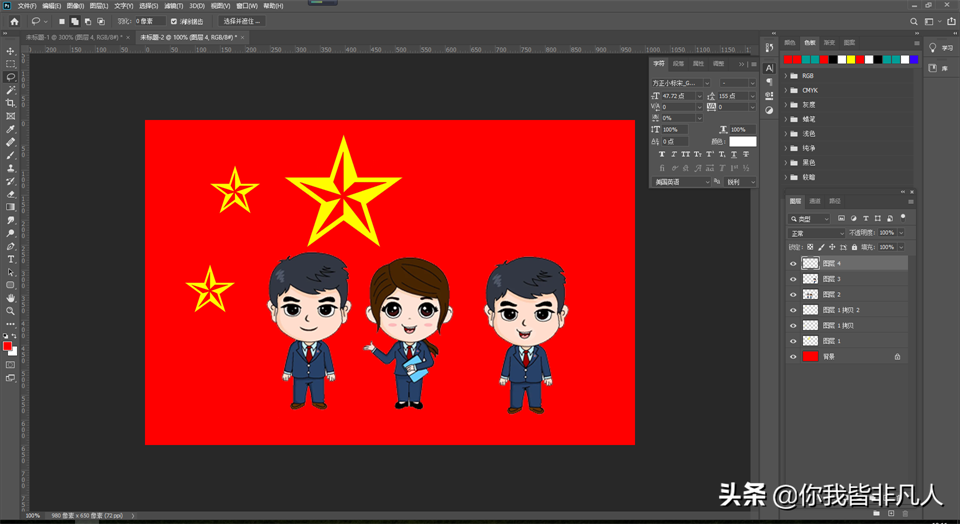The height and width of the screenshot is (524, 960).
Task: Select the Move tool
Action: 10,51
